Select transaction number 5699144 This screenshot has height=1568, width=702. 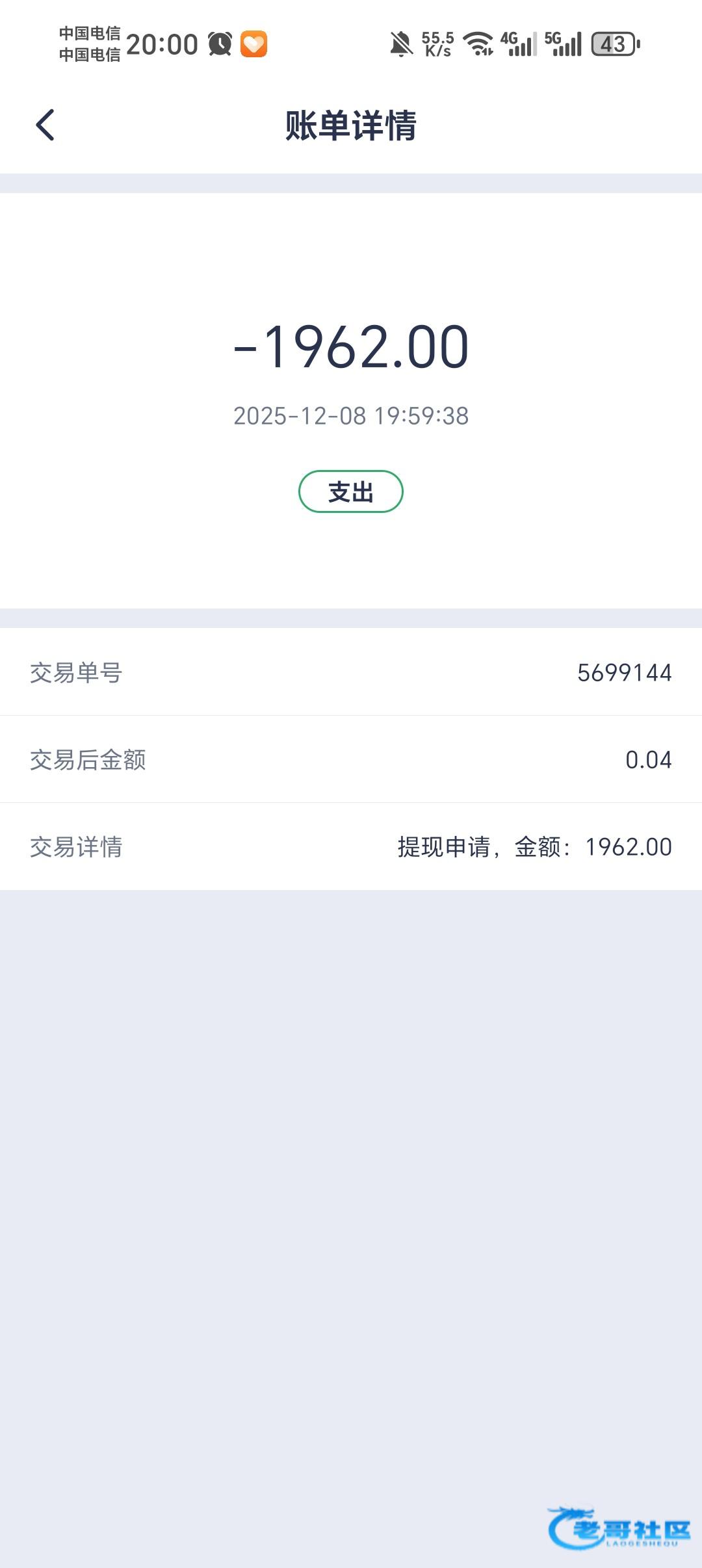pos(624,672)
